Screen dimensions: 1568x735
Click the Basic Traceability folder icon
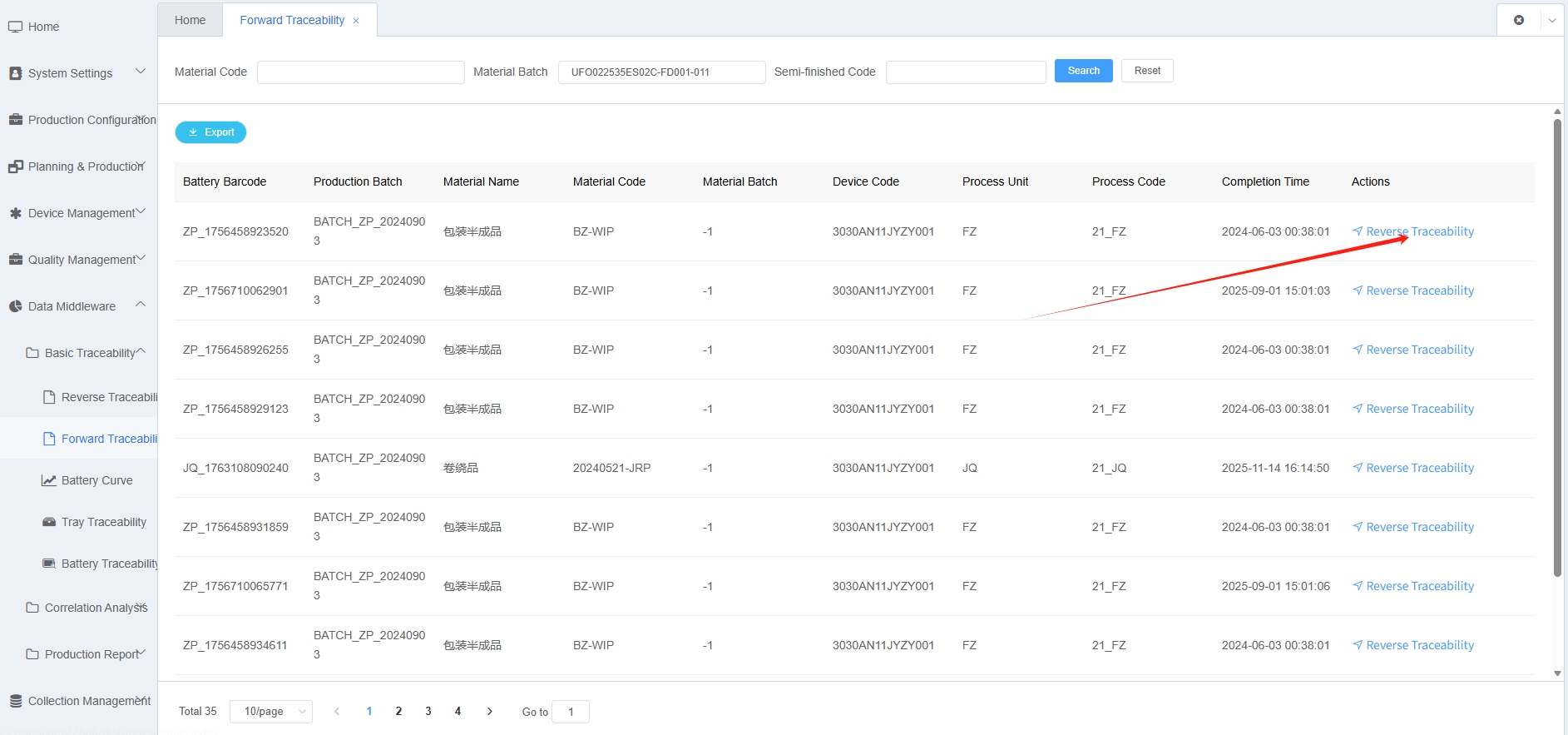tap(32, 353)
